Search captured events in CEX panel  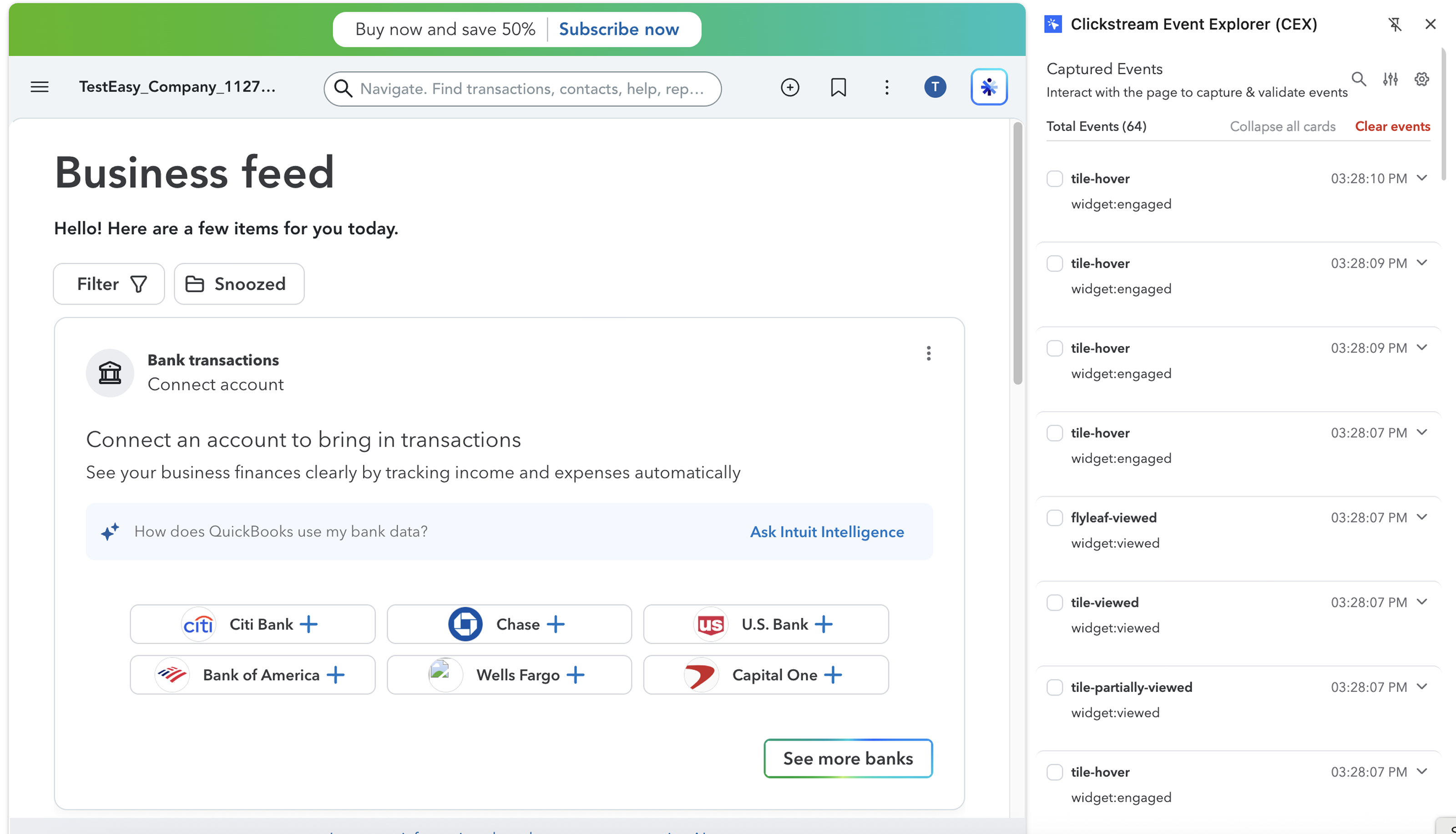[x=1359, y=79]
